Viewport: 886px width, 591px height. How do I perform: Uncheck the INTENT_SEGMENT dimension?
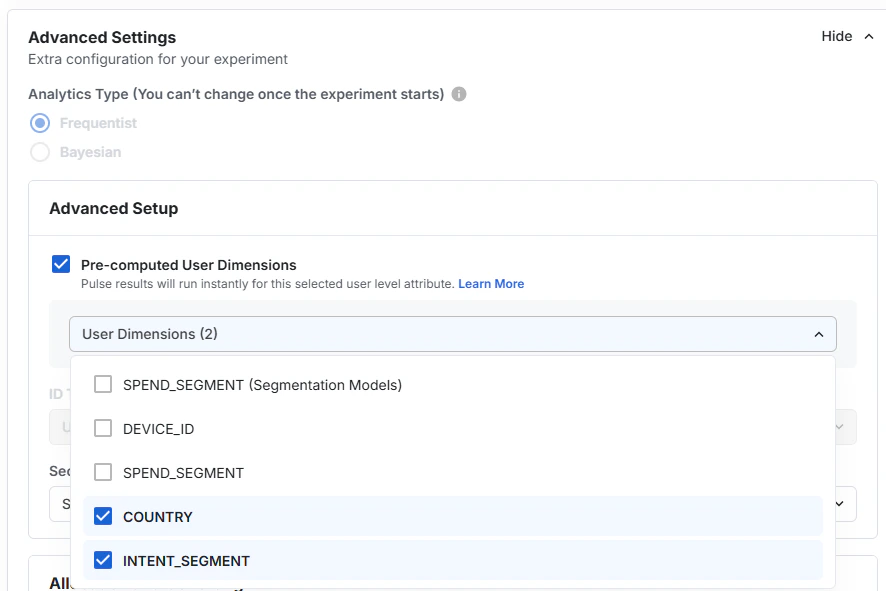103,560
